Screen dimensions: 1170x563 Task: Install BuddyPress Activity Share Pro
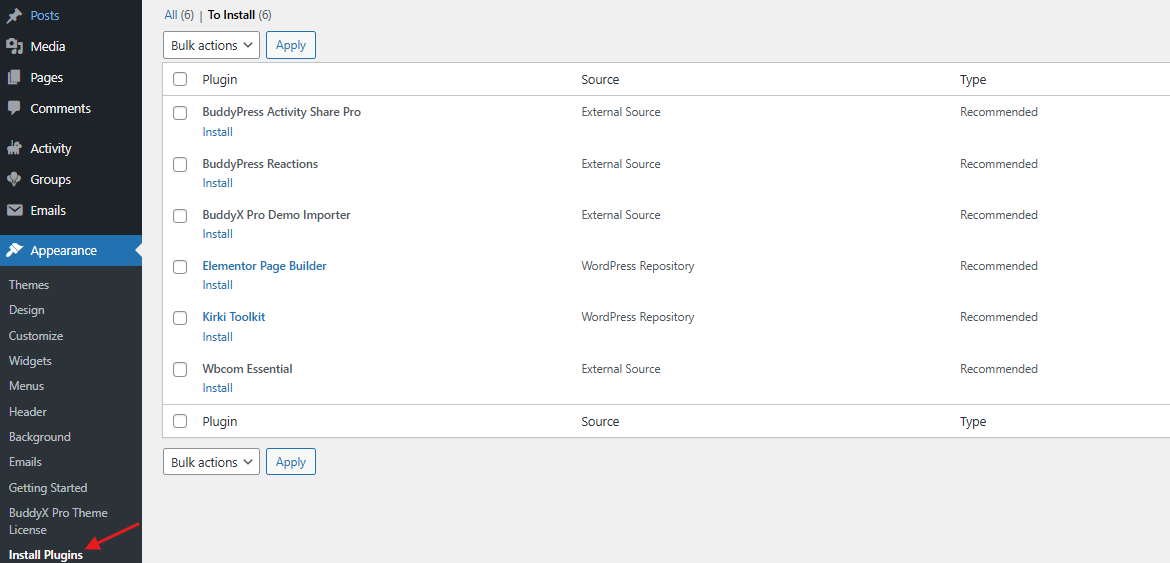[218, 132]
